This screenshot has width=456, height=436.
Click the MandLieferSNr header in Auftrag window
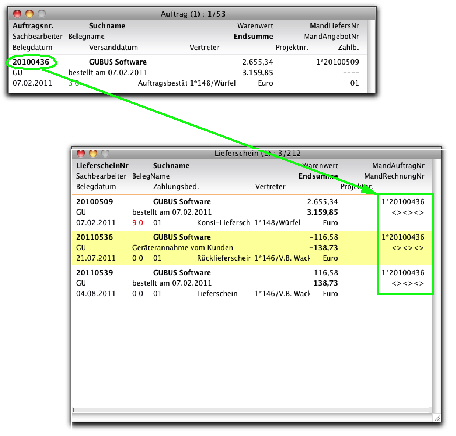click(x=334, y=26)
